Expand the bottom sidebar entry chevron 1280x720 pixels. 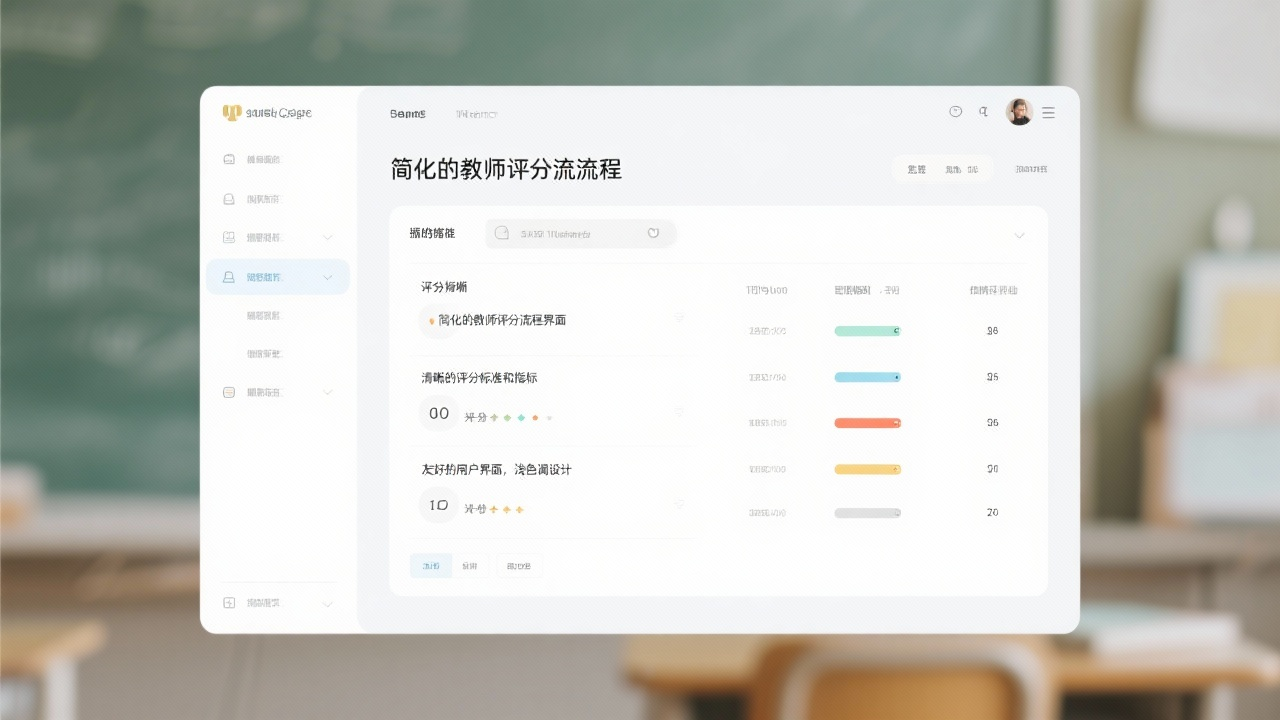(x=328, y=603)
